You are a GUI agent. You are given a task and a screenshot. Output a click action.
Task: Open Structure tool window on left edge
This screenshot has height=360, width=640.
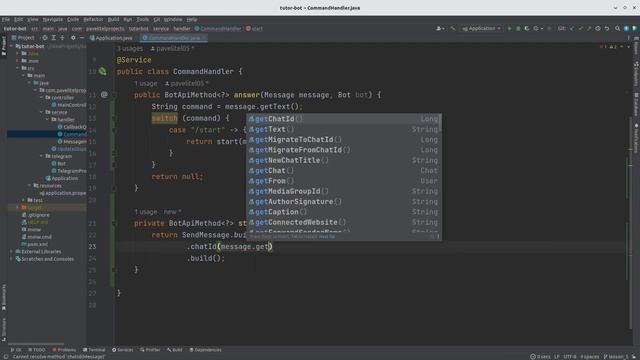4,330
